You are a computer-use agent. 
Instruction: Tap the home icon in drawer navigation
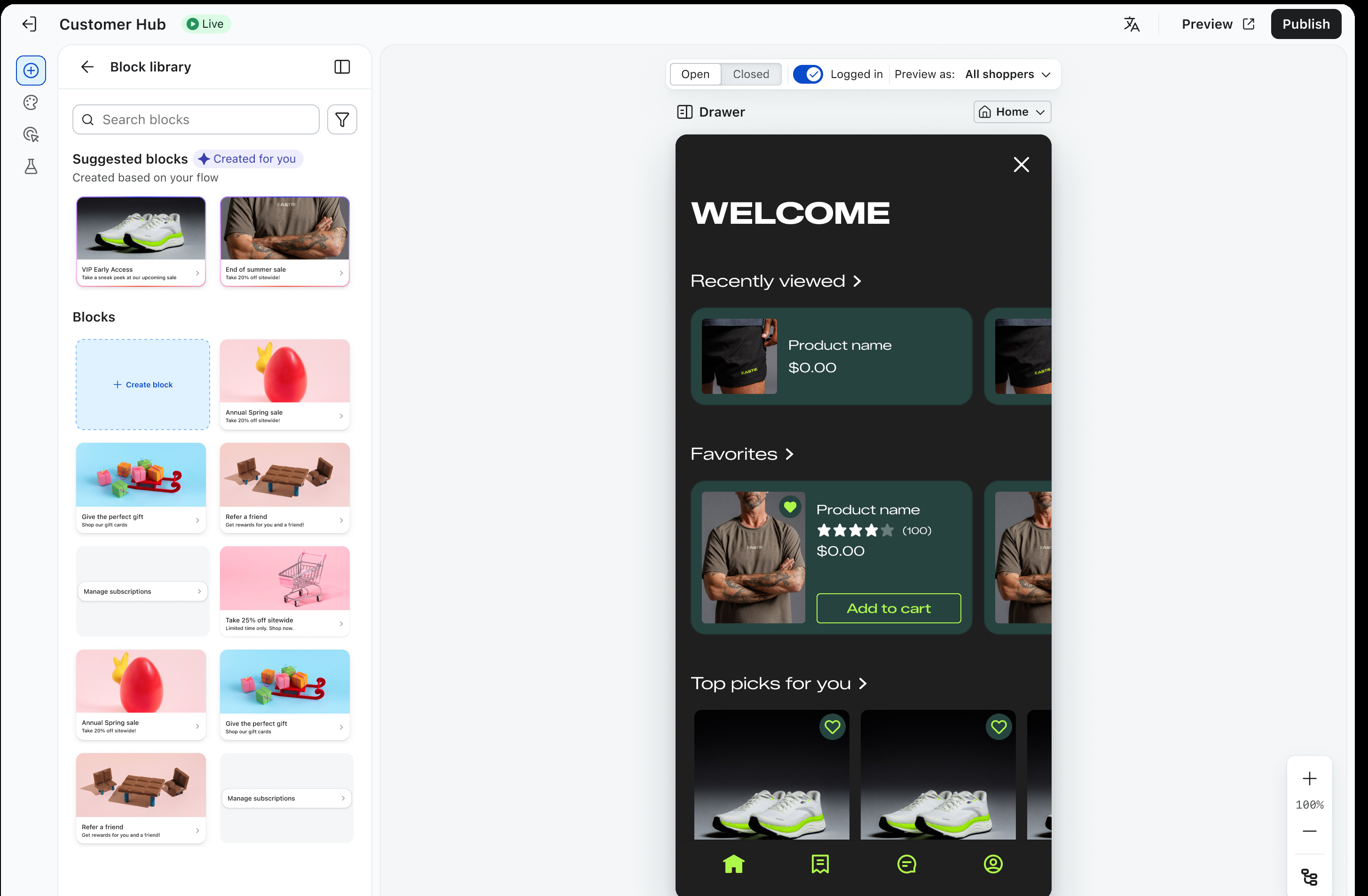click(x=733, y=864)
